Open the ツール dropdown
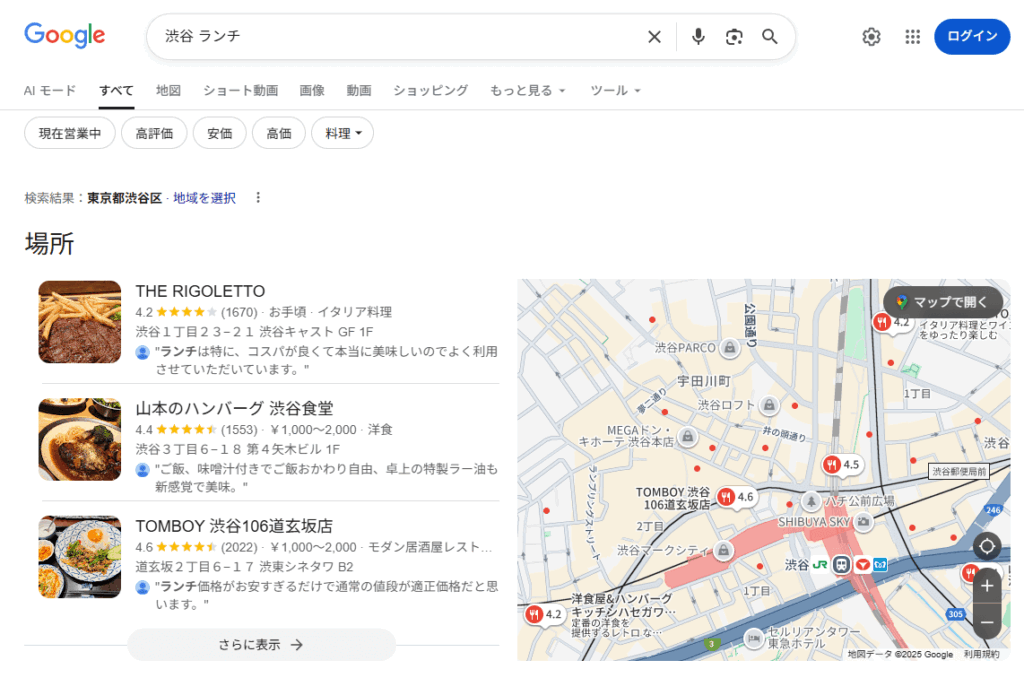This screenshot has width=1024, height=678. coord(614,90)
